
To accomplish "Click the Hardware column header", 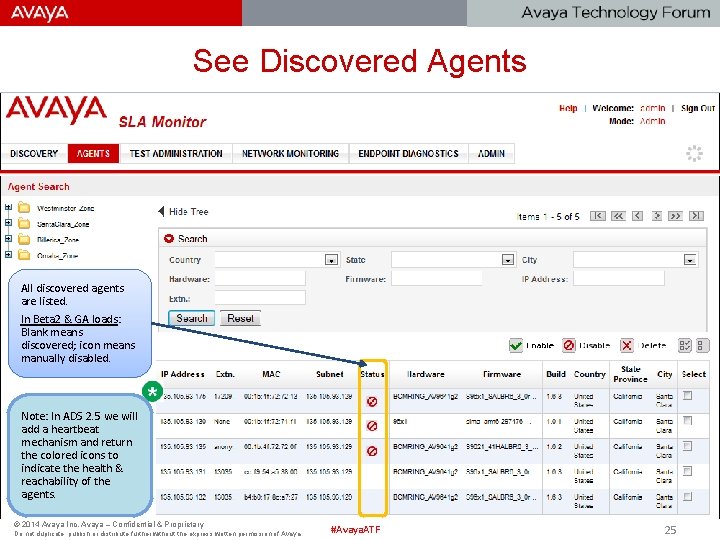I will point(426,374).
